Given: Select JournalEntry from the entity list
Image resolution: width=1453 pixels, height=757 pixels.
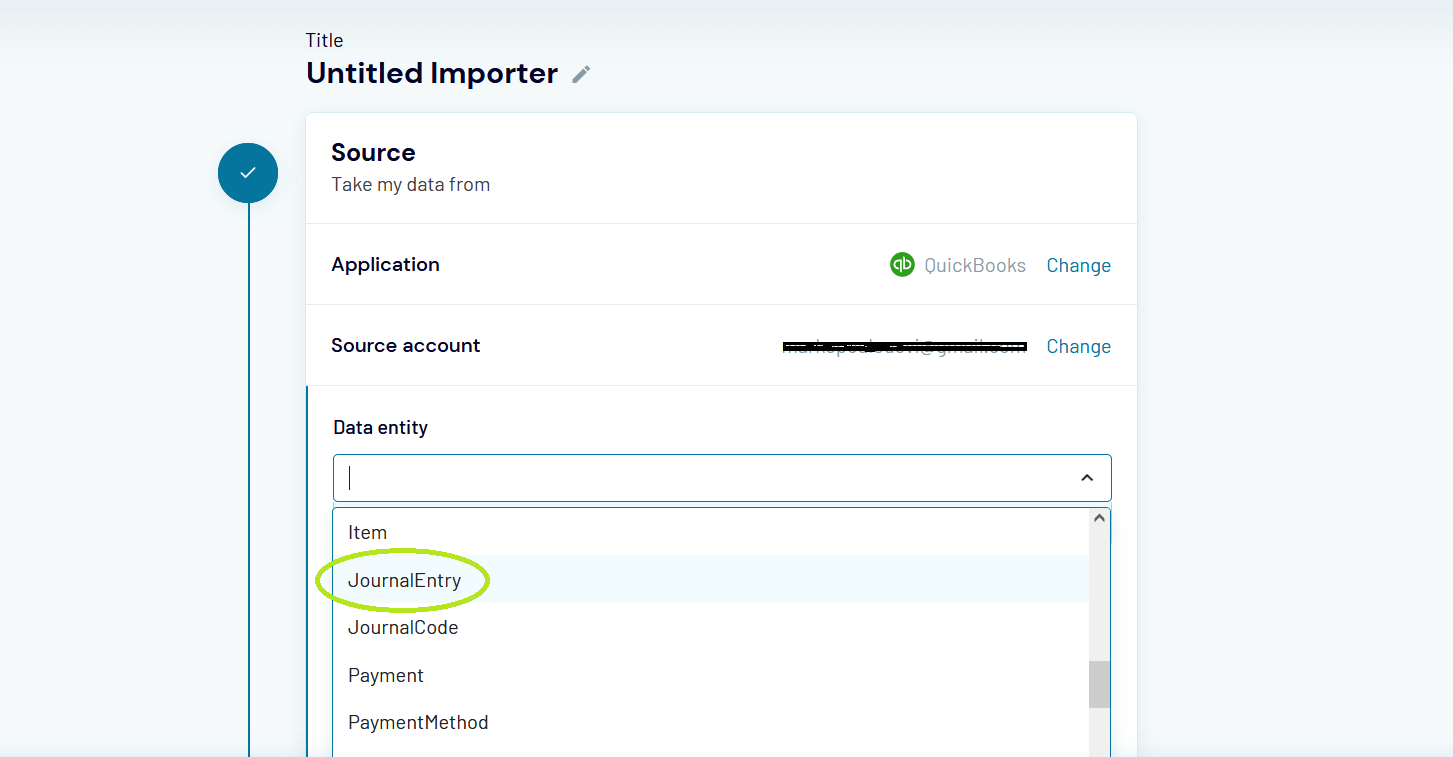Looking at the screenshot, I should (404, 580).
